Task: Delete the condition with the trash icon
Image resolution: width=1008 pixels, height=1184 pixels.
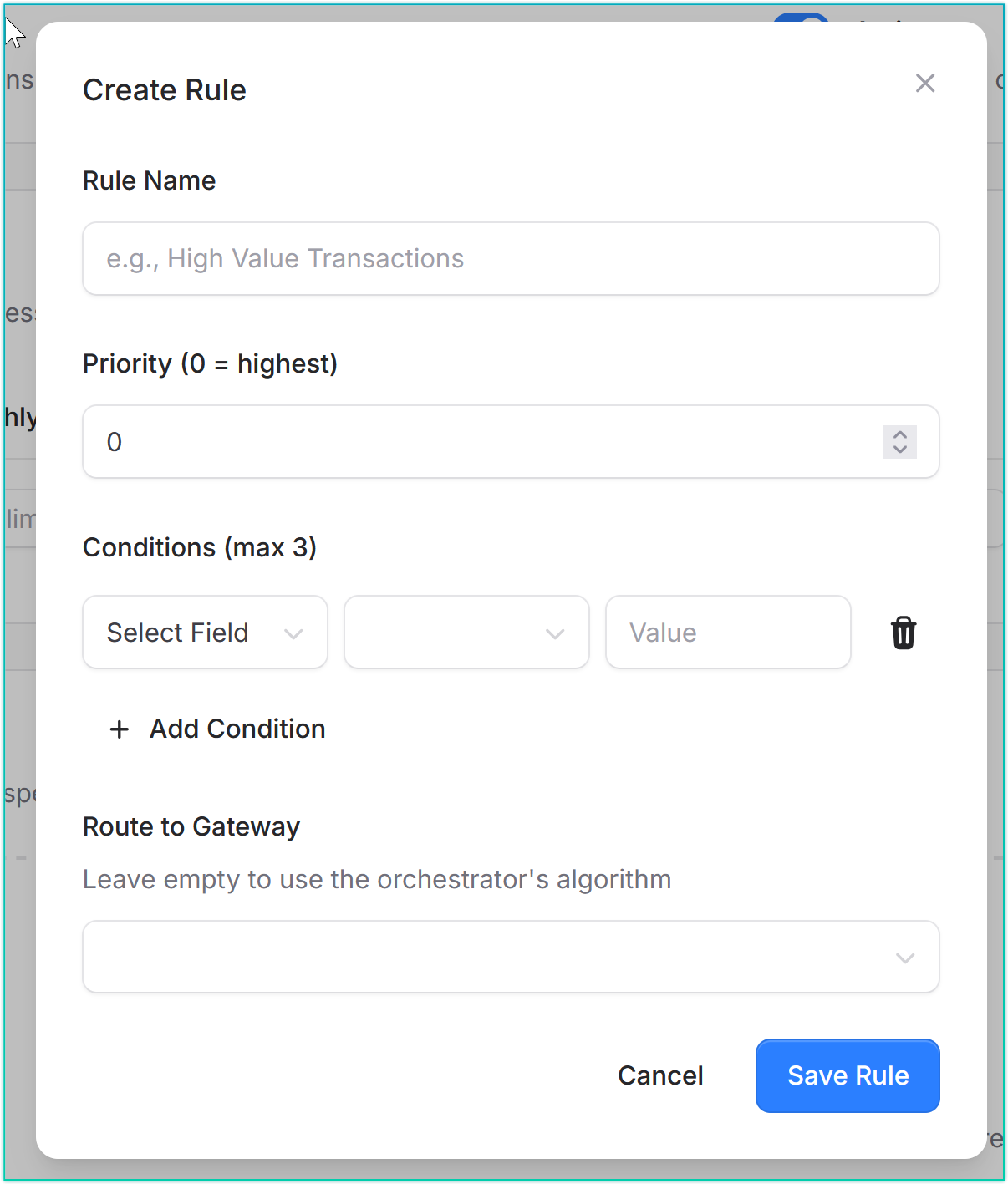Action: click(904, 633)
